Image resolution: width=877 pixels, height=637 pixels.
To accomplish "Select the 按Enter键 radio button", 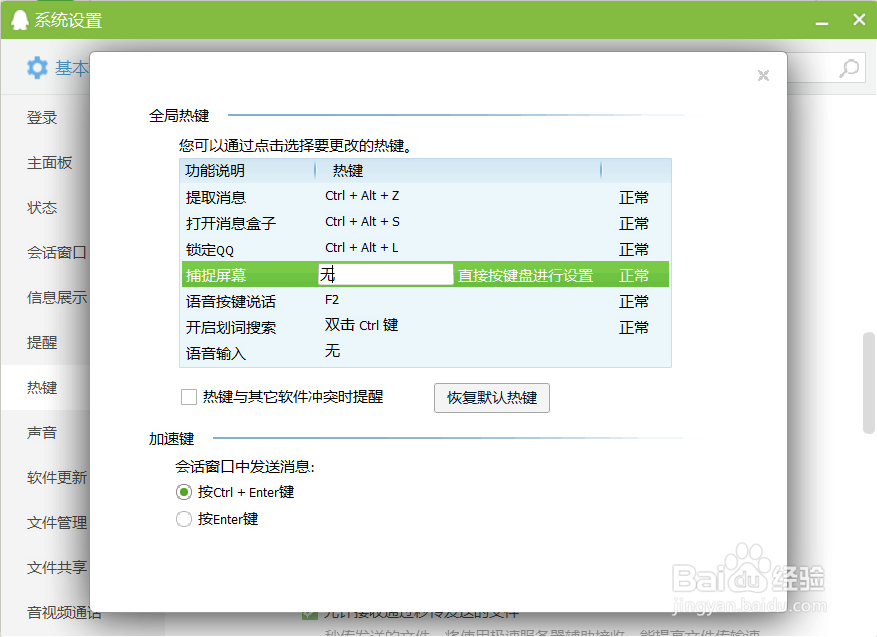I will (x=183, y=519).
